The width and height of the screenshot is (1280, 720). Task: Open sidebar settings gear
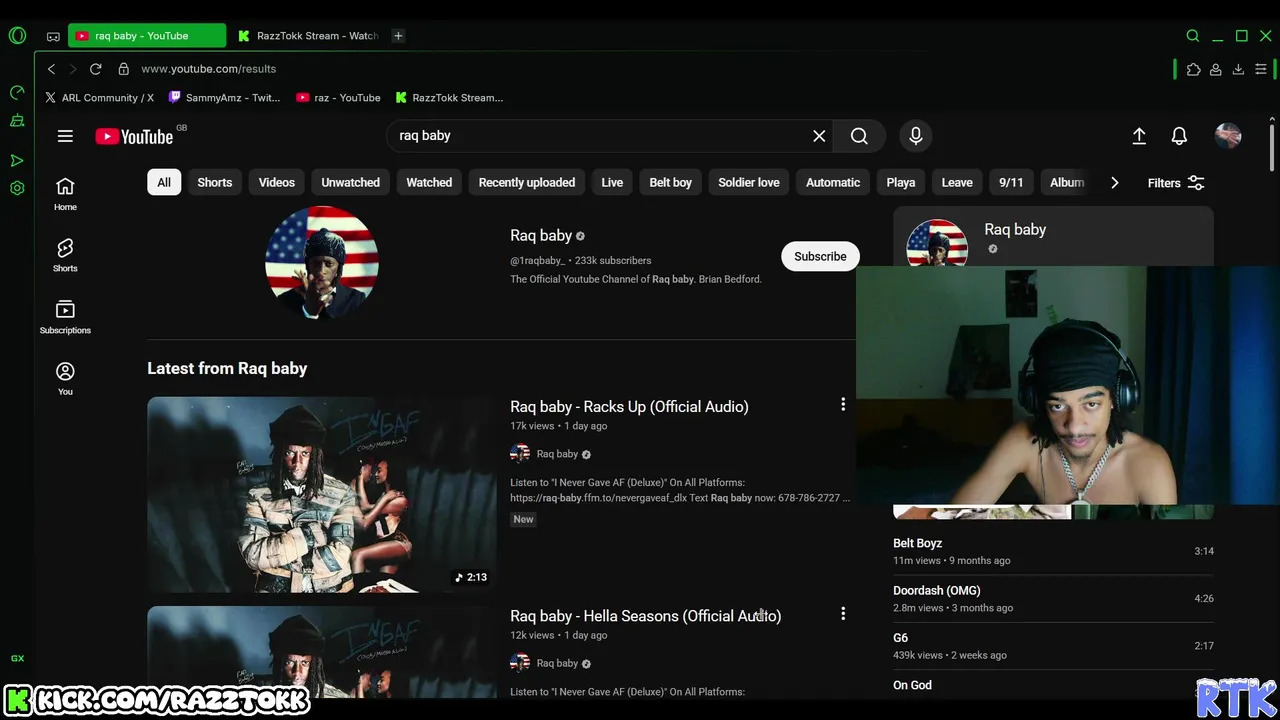pos(17,188)
